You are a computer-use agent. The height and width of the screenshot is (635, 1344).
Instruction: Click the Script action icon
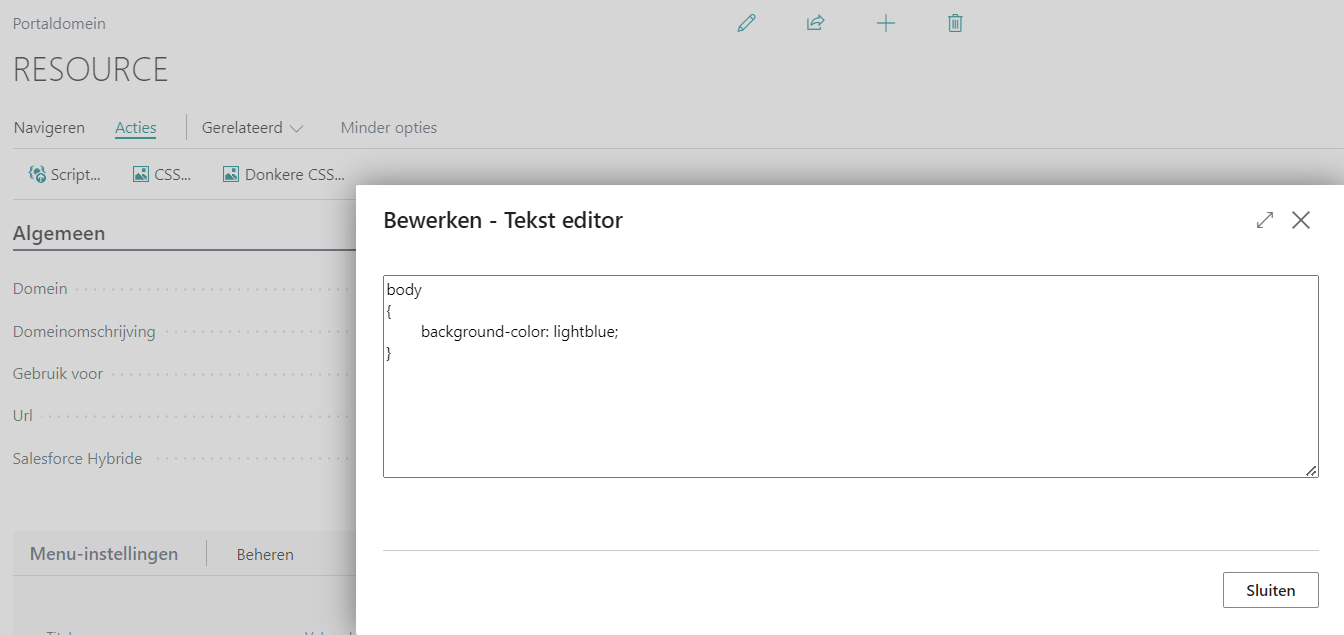pyautogui.click(x=37, y=174)
